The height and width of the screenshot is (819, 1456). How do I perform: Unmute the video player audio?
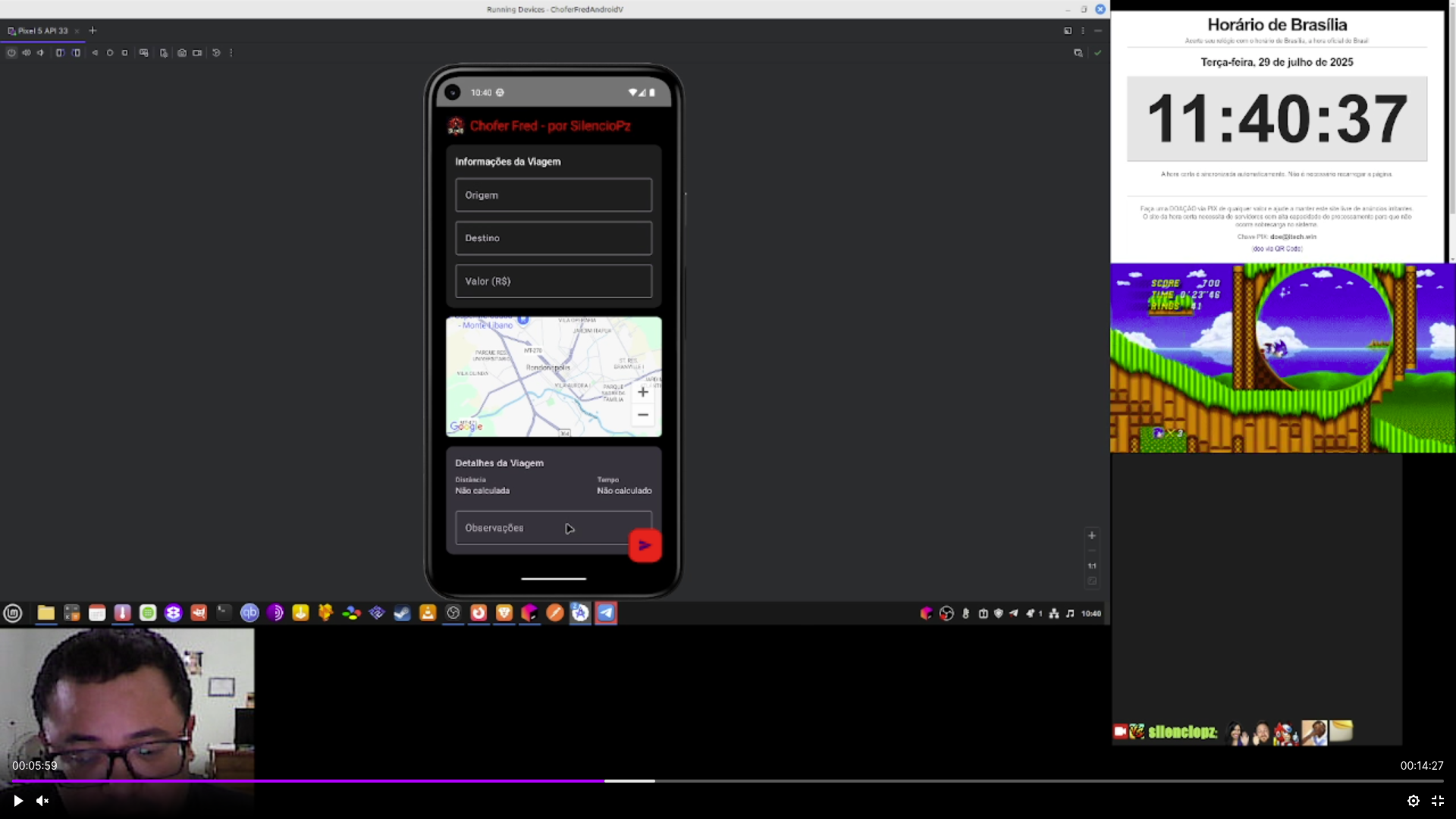click(42, 801)
